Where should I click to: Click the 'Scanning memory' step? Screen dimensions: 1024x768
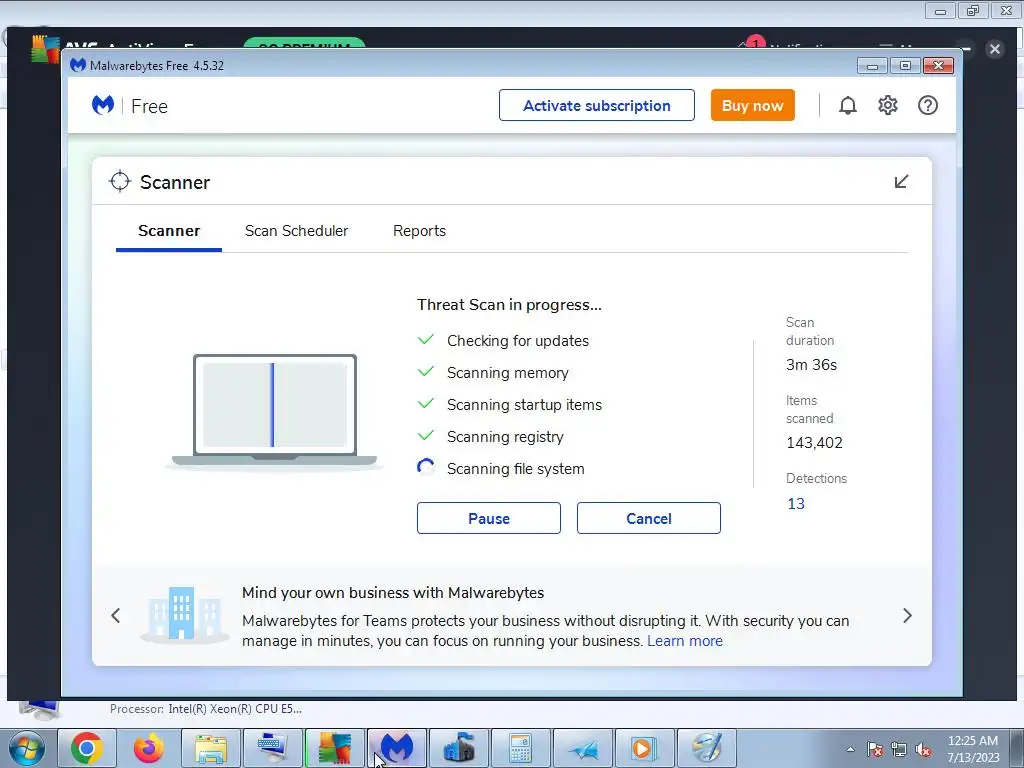coord(507,373)
